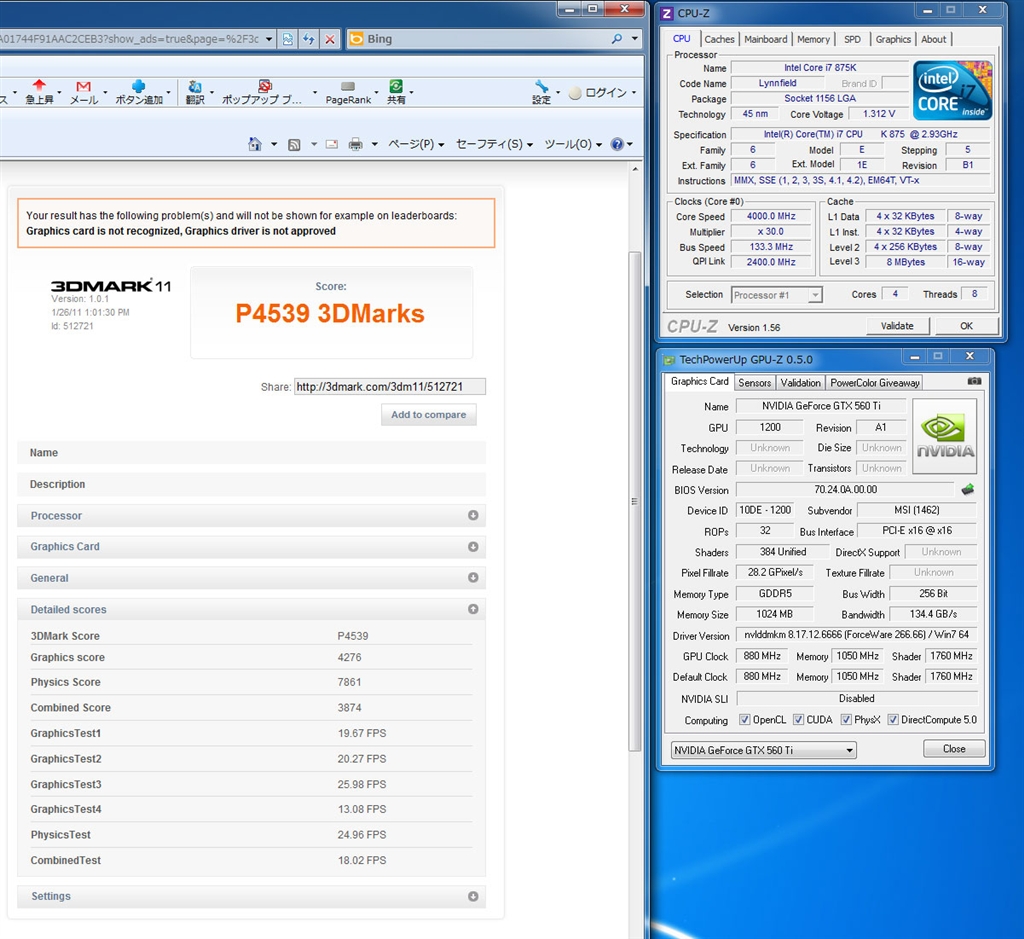
Task: Click the red stop-loading X icon
Action: click(330, 39)
